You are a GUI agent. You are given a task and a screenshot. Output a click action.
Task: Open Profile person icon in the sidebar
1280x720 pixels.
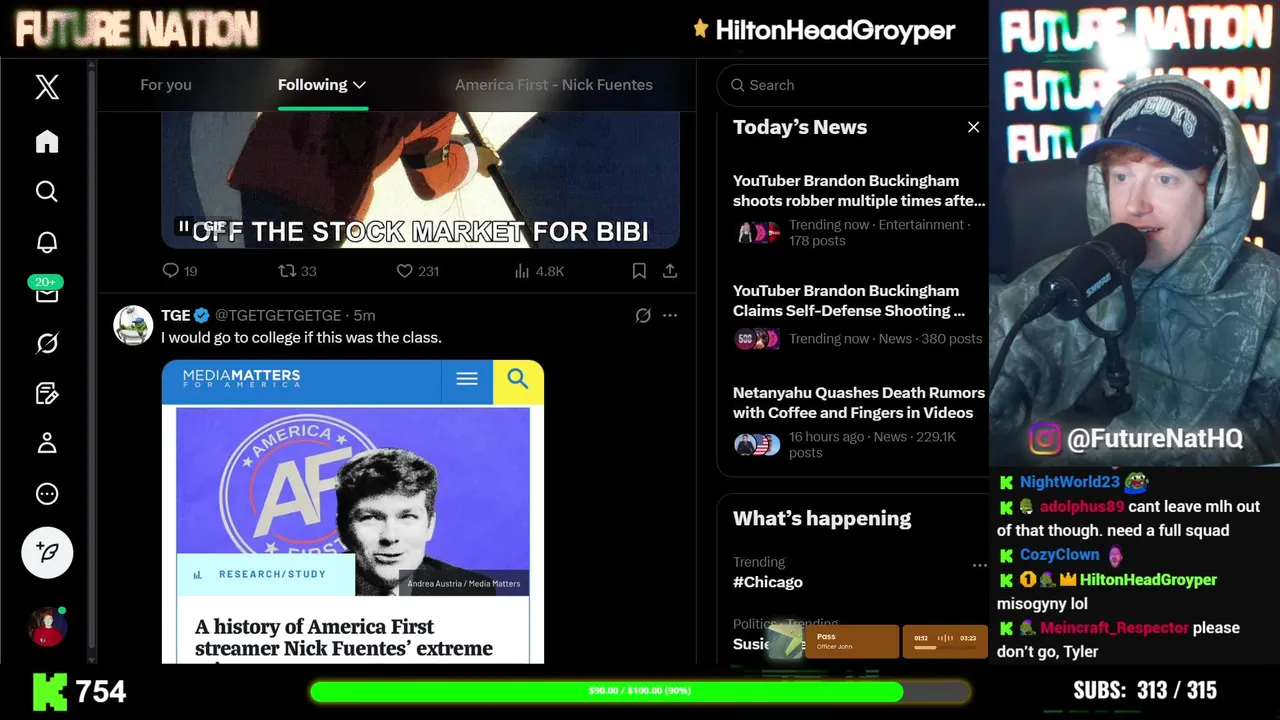click(47, 443)
